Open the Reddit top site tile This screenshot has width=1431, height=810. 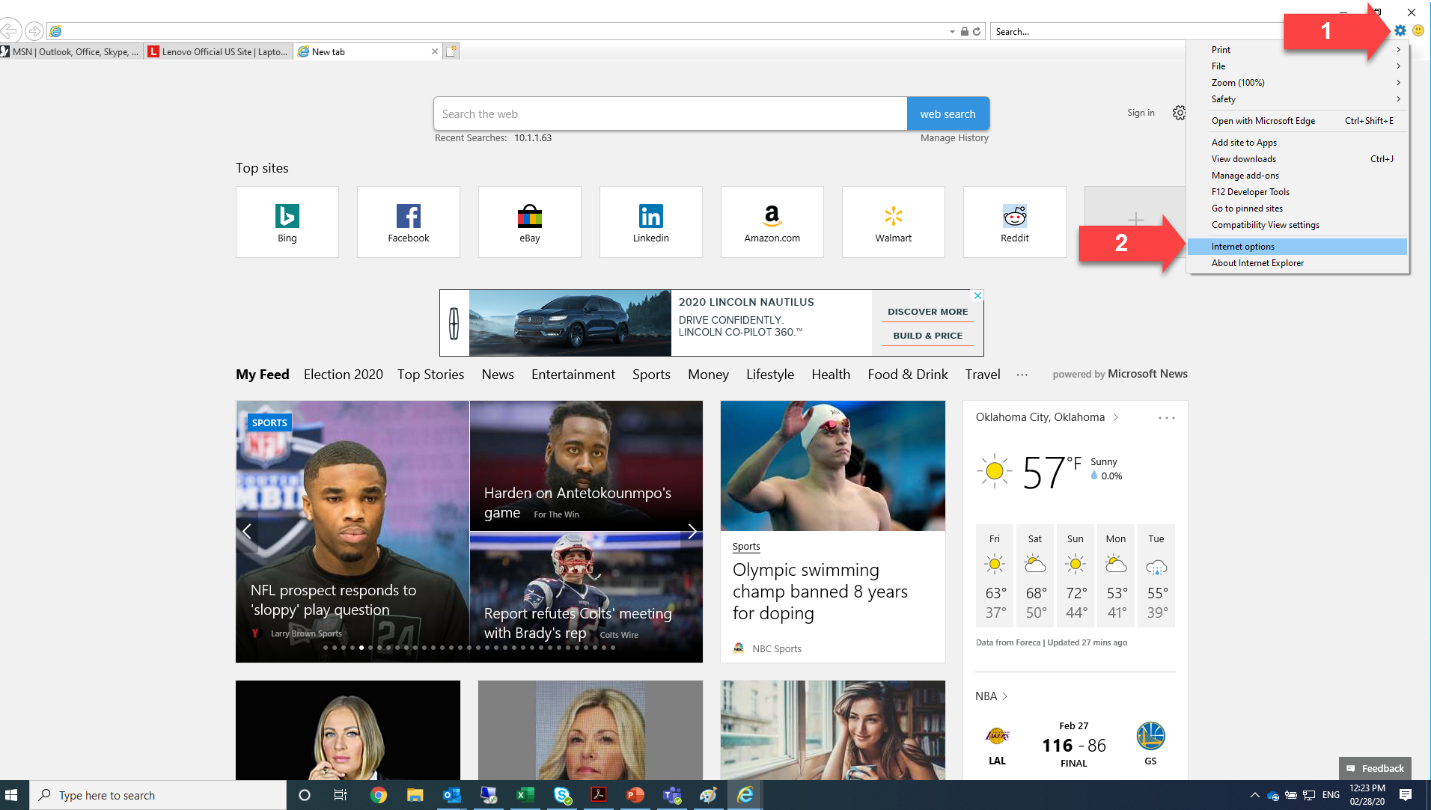(x=1015, y=222)
